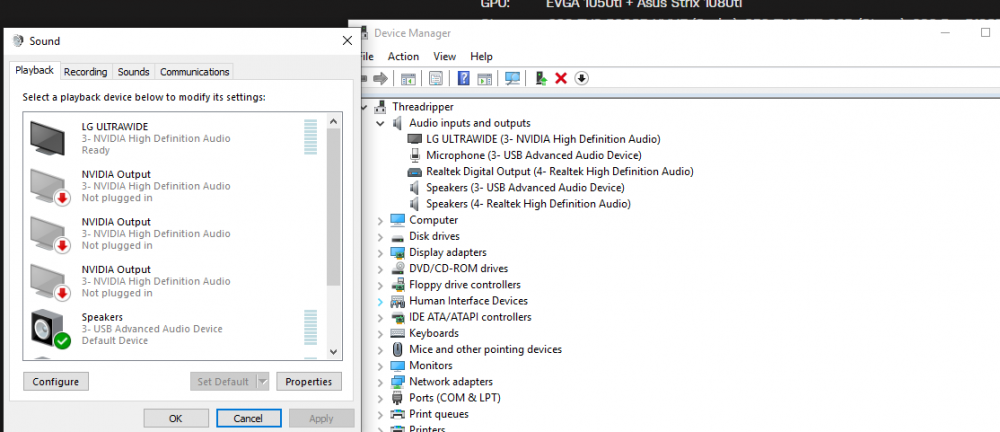Click Speakers USB device icon with green check
Viewport: 1000px width, 432px height.
click(50, 329)
